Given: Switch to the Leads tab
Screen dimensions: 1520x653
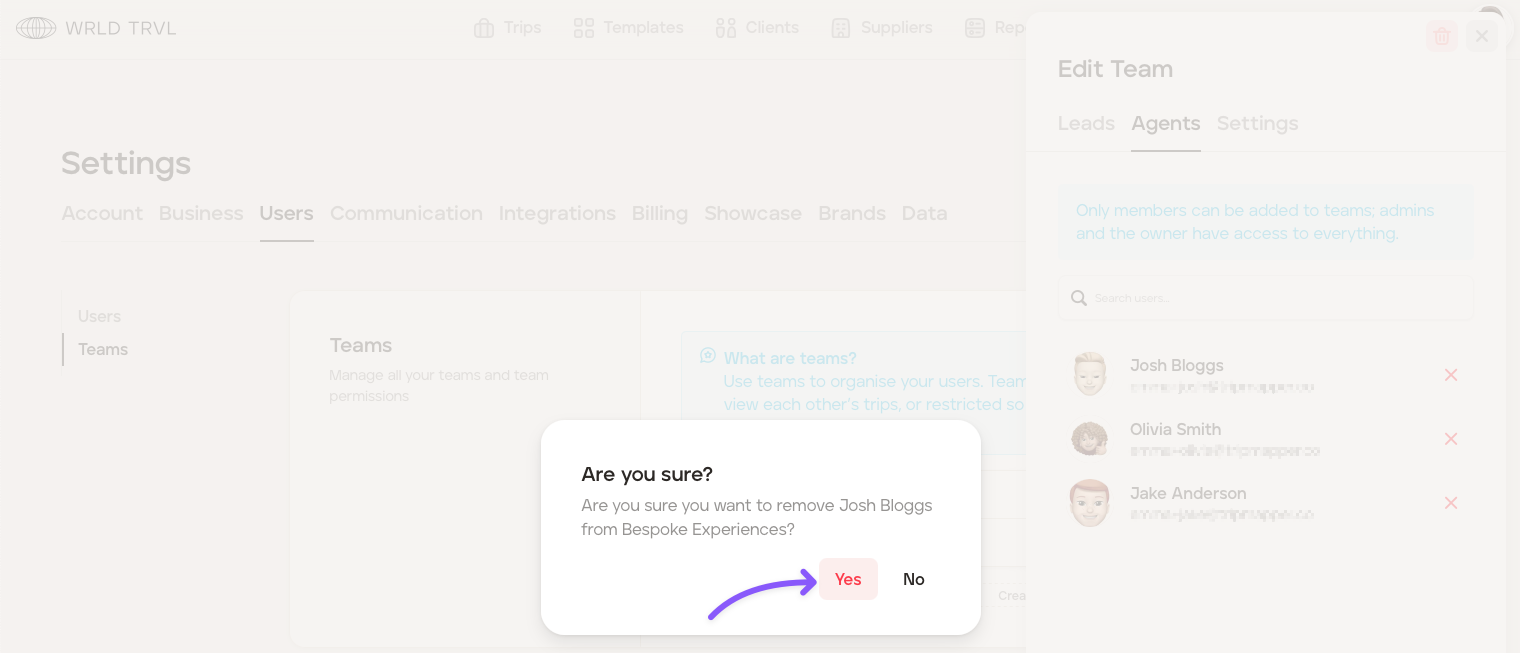Looking at the screenshot, I should point(1086,124).
